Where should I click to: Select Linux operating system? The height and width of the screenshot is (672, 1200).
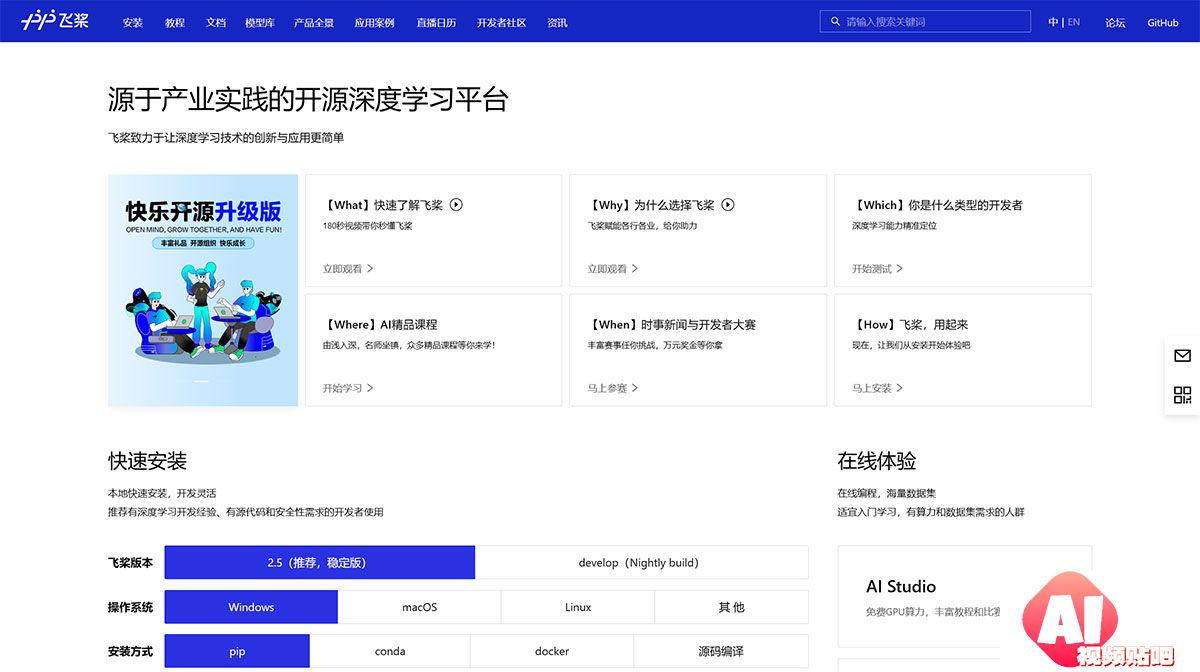(578, 607)
